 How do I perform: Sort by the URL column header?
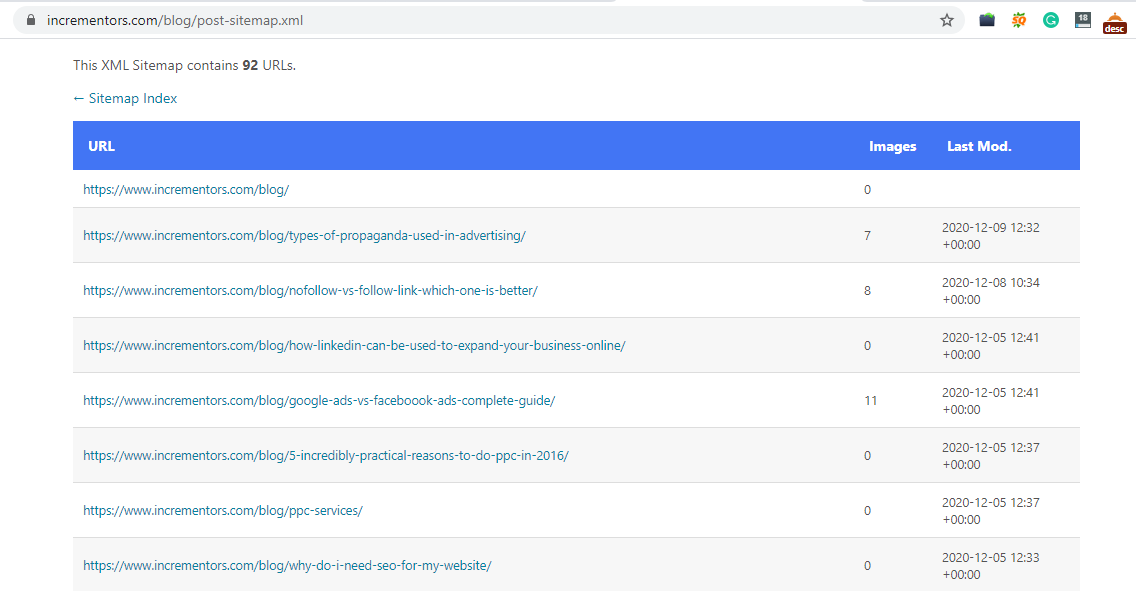[101, 146]
